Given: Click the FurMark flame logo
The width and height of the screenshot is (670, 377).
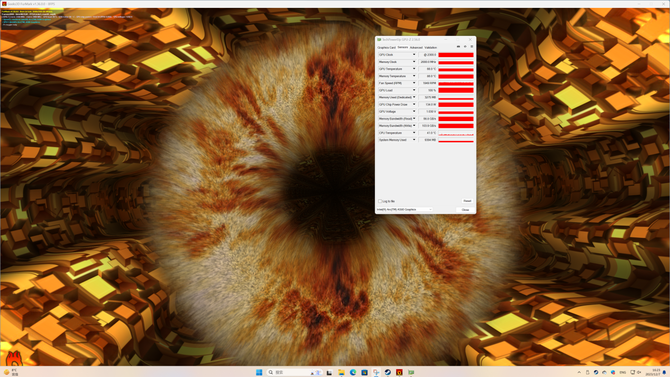Looking at the screenshot, I should click(14, 358).
